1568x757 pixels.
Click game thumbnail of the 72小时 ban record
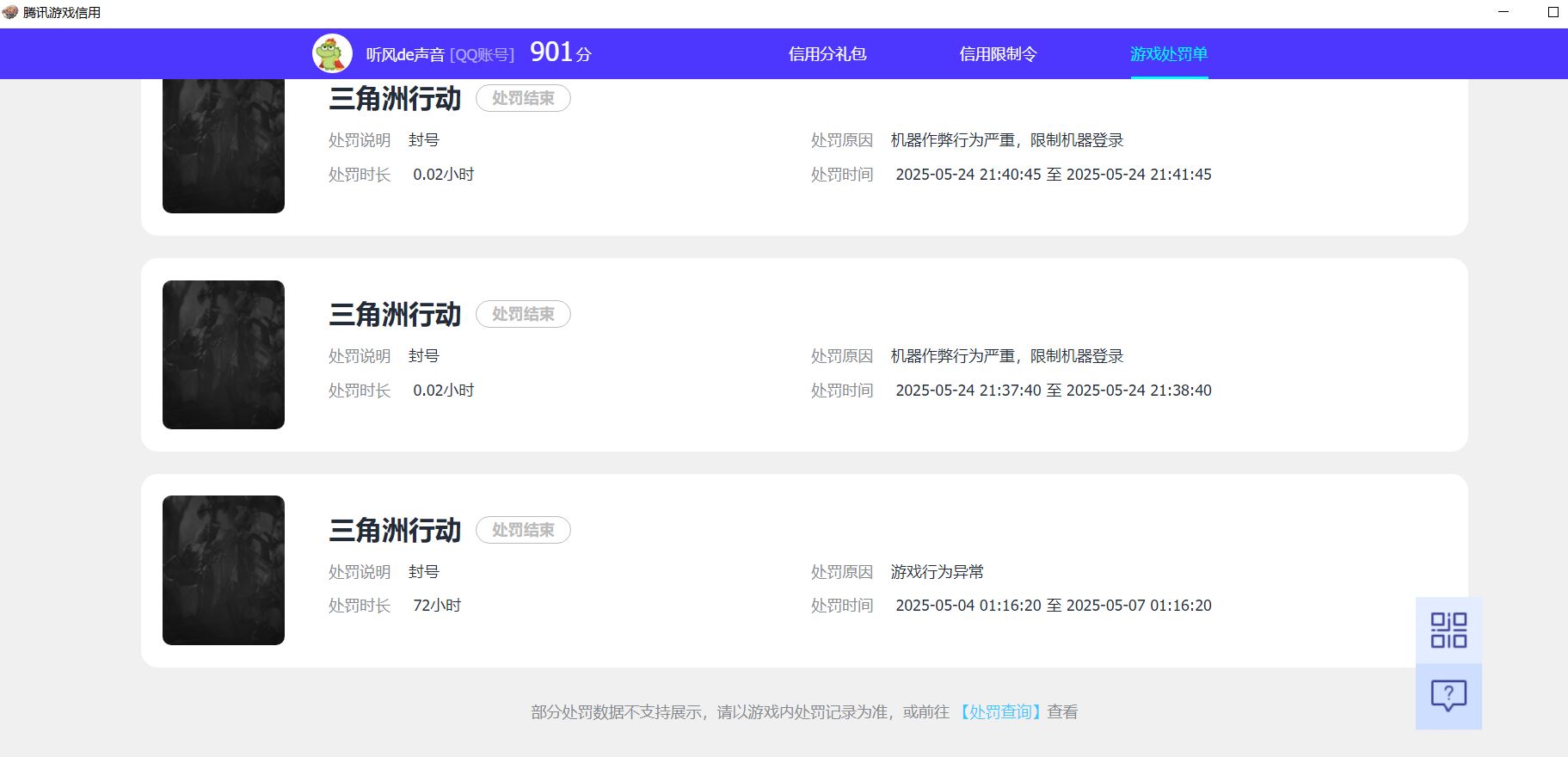tap(224, 570)
